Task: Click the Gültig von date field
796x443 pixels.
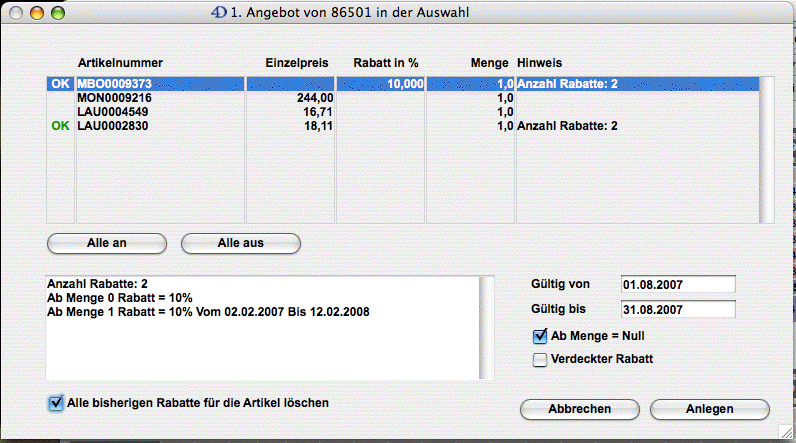Action: [x=677, y=286]
